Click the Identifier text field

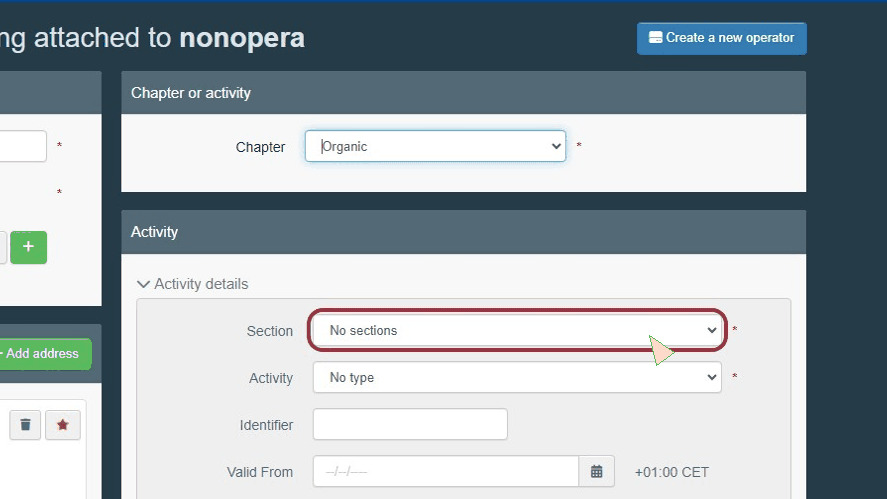[x=410, y=424]
